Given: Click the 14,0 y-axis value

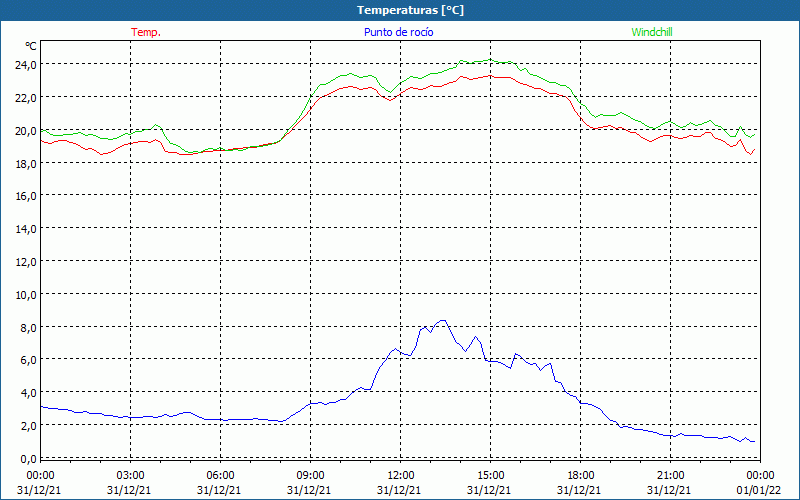Looking at the screenshot, I should pyautogui.click(x=26, y=229).
